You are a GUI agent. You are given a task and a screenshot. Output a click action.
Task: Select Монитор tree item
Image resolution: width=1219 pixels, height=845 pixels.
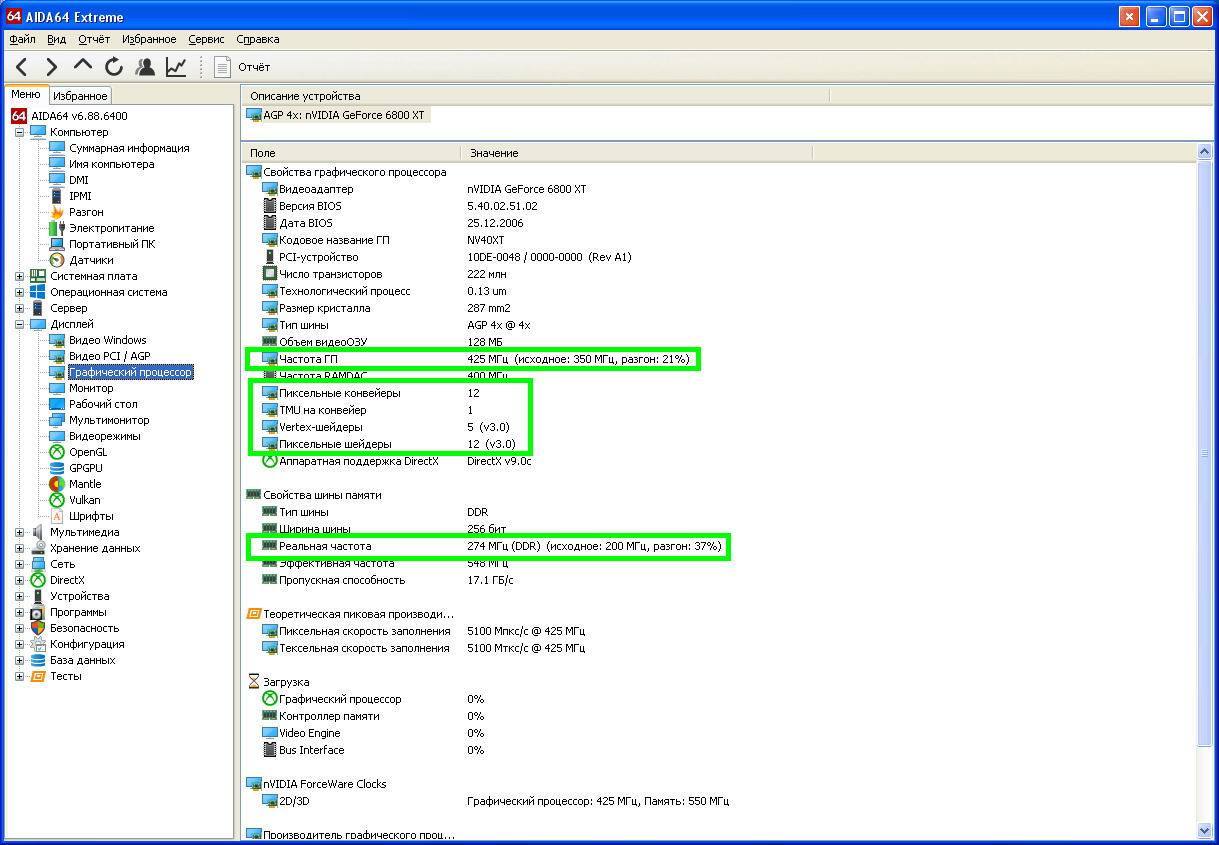(91, 388)
